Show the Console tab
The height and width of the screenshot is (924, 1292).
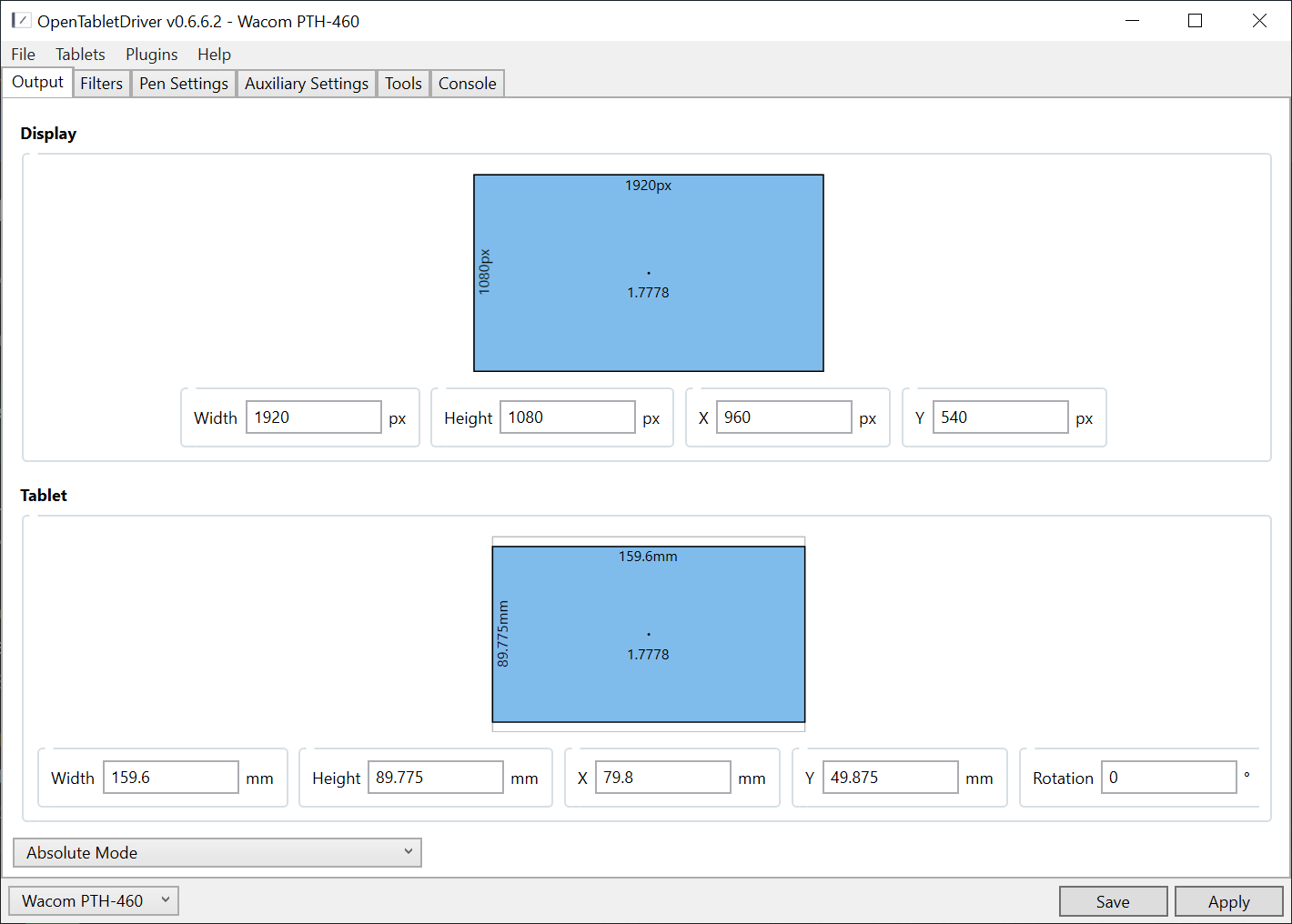[x=467, y=84]
